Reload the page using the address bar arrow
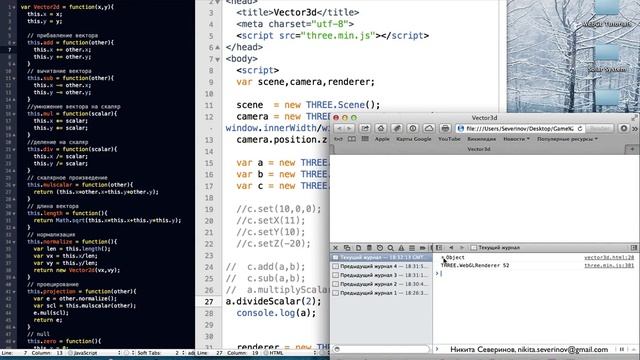 tap(580, 129)
